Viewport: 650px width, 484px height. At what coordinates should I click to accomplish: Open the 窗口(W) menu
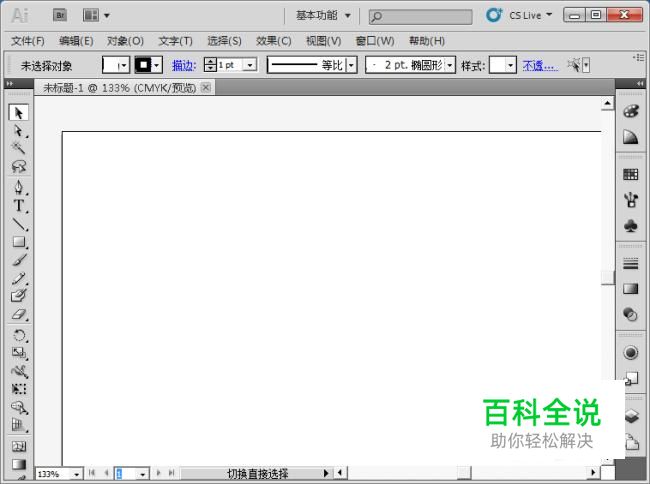tap(375, 41)
